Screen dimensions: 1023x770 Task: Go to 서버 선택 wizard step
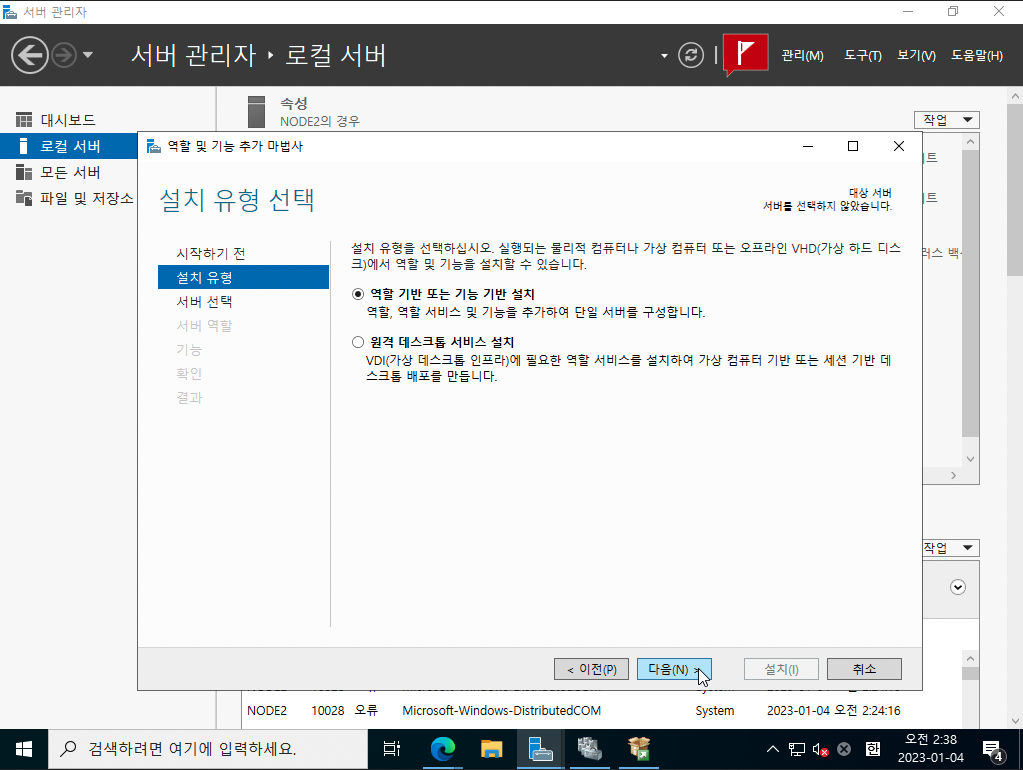(204, 301)
